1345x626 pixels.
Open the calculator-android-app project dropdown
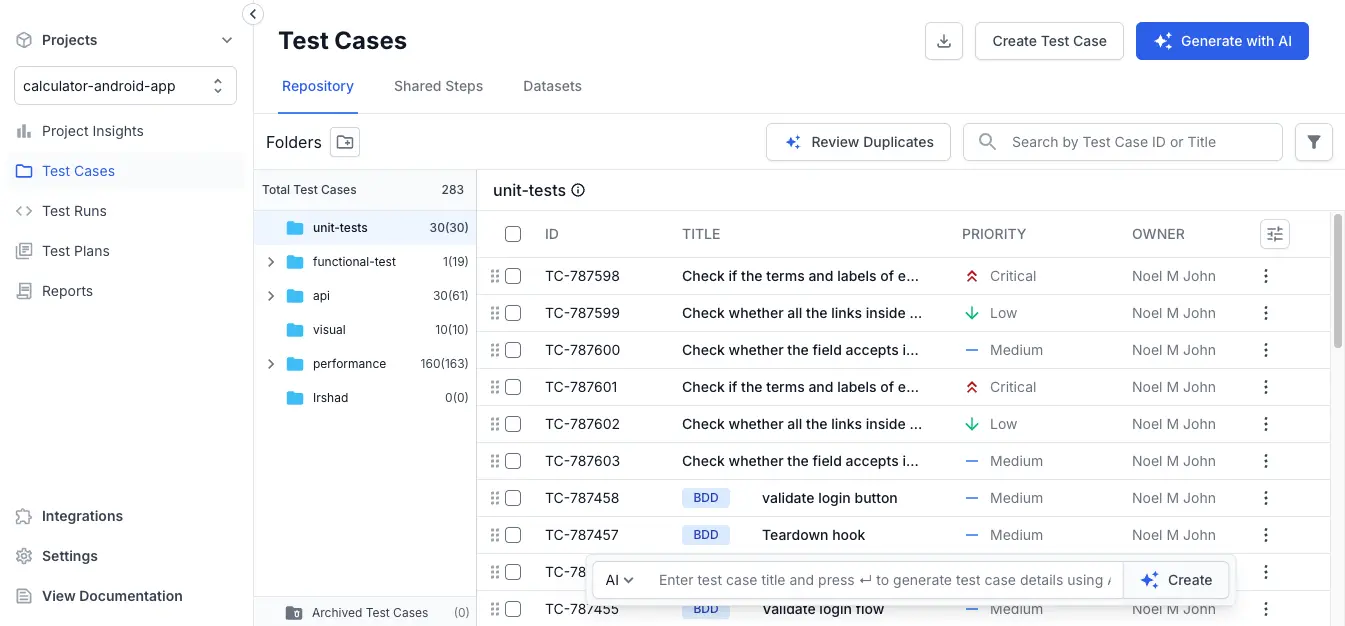125,86
